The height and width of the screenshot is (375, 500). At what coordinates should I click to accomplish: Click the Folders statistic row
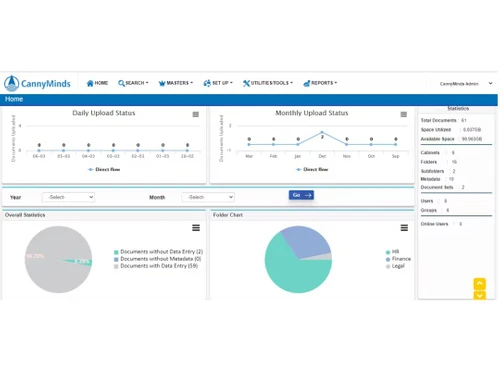[x=439, y=162]
